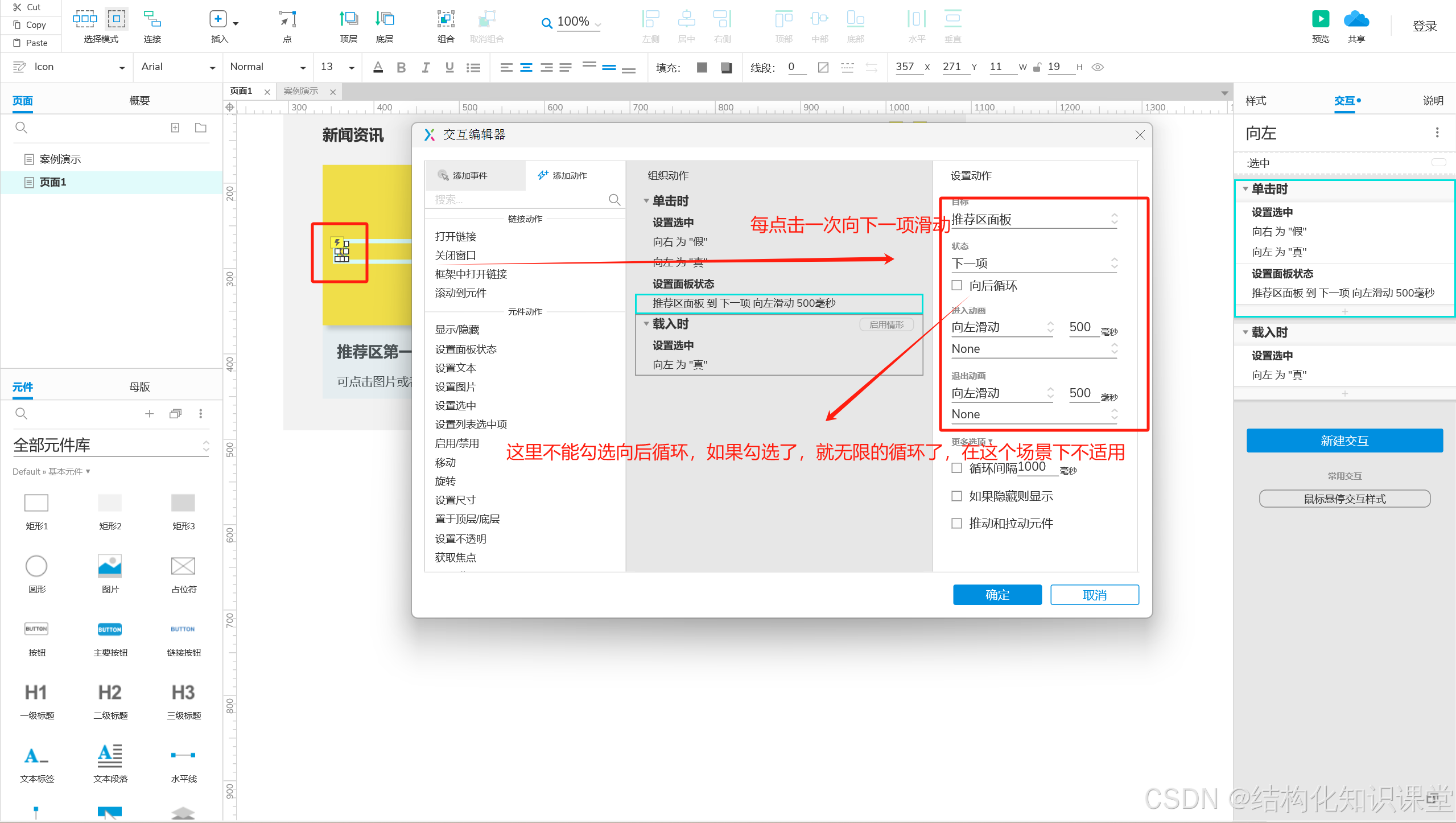This screenshot has height=823, width=1456.
Task: Close the 交互编辑器 dialog
Action: coord(1140,135)
